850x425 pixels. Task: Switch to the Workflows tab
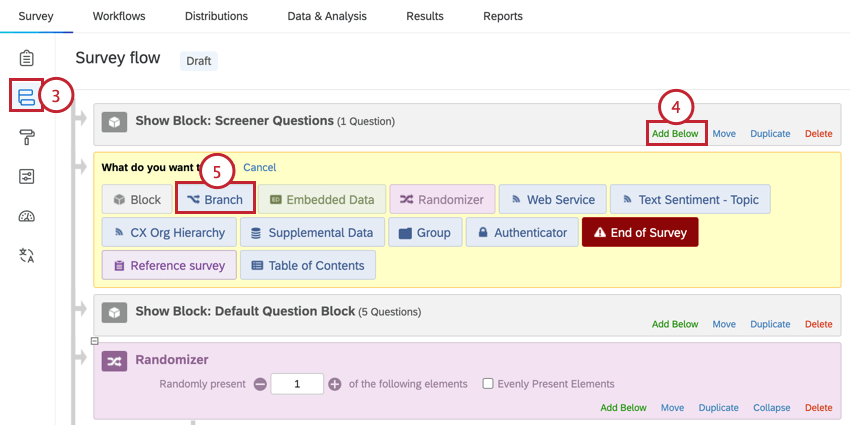(x=119, y=16)
